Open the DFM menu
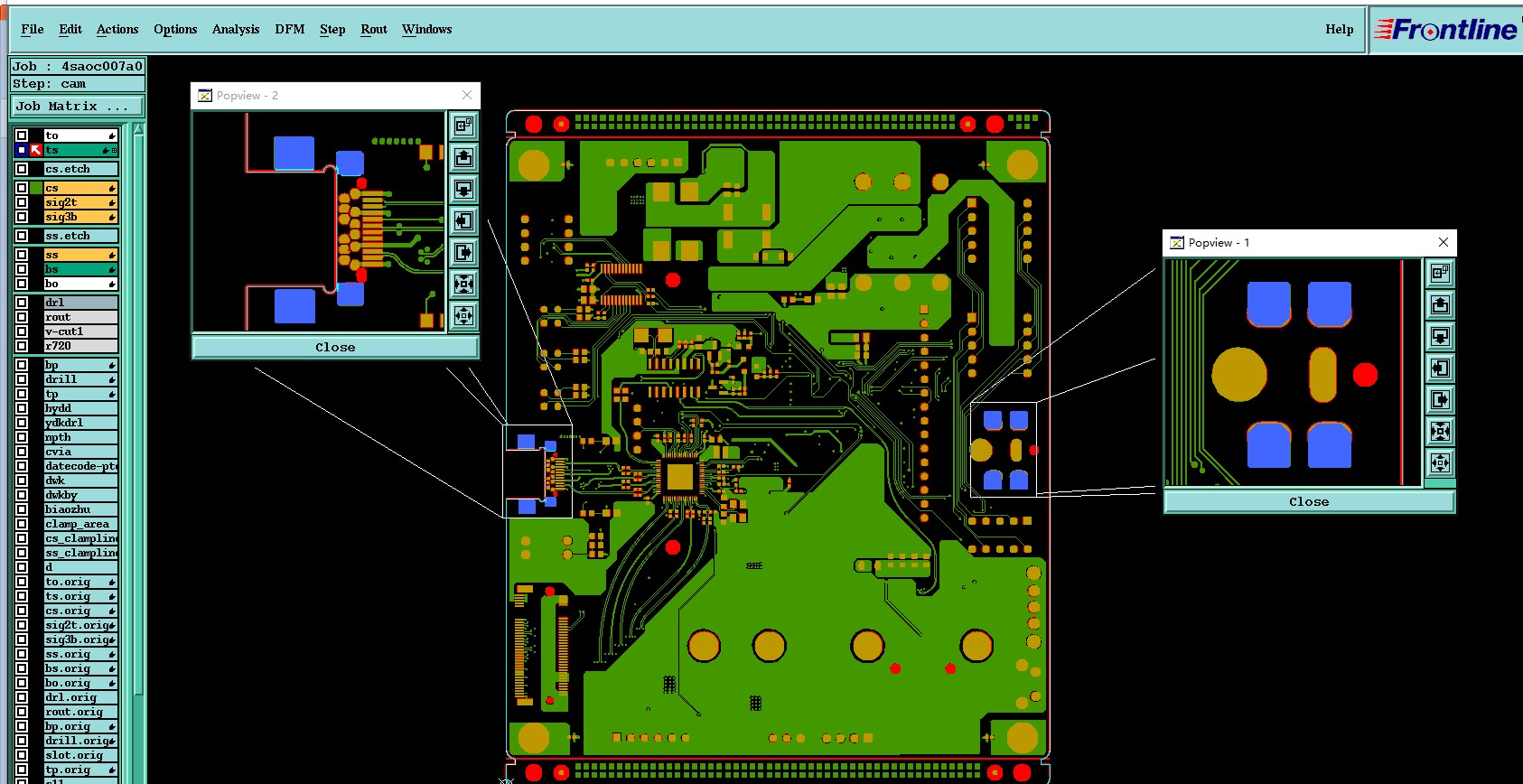 point(290,29)
